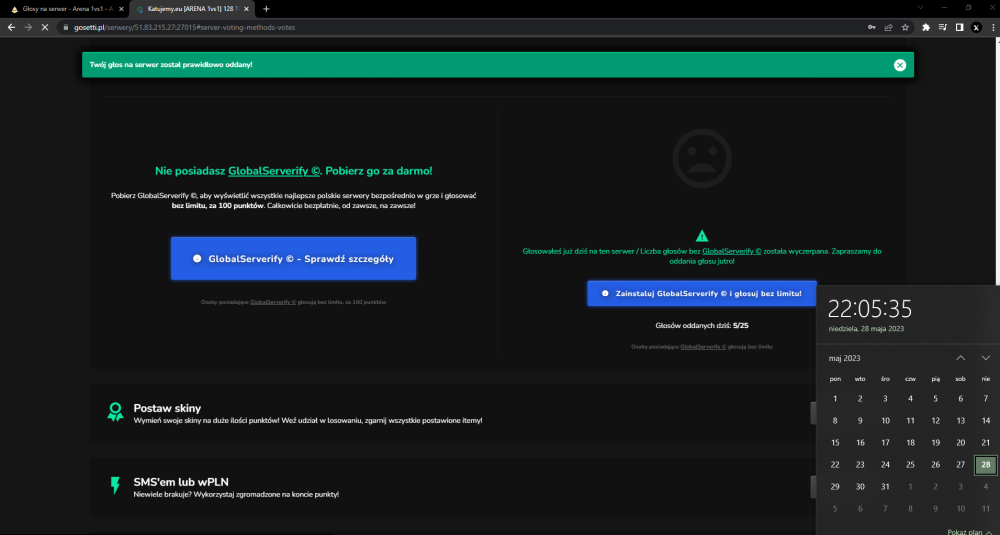Click the 22:05:35 clock display
This screenshot has height=535, width=1000.
(870, 309)
